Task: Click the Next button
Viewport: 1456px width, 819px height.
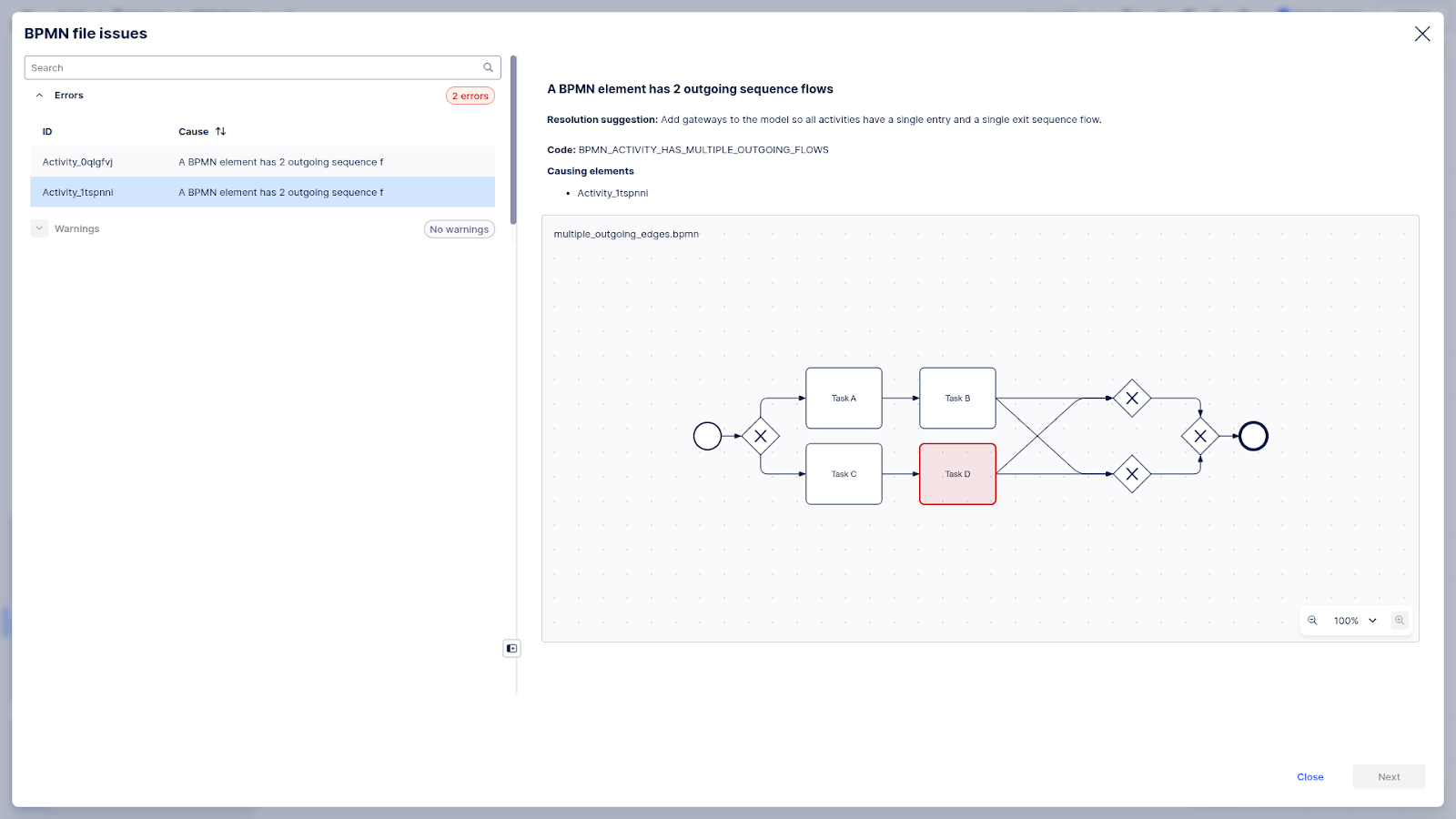Action: [x=1388, y=777]
